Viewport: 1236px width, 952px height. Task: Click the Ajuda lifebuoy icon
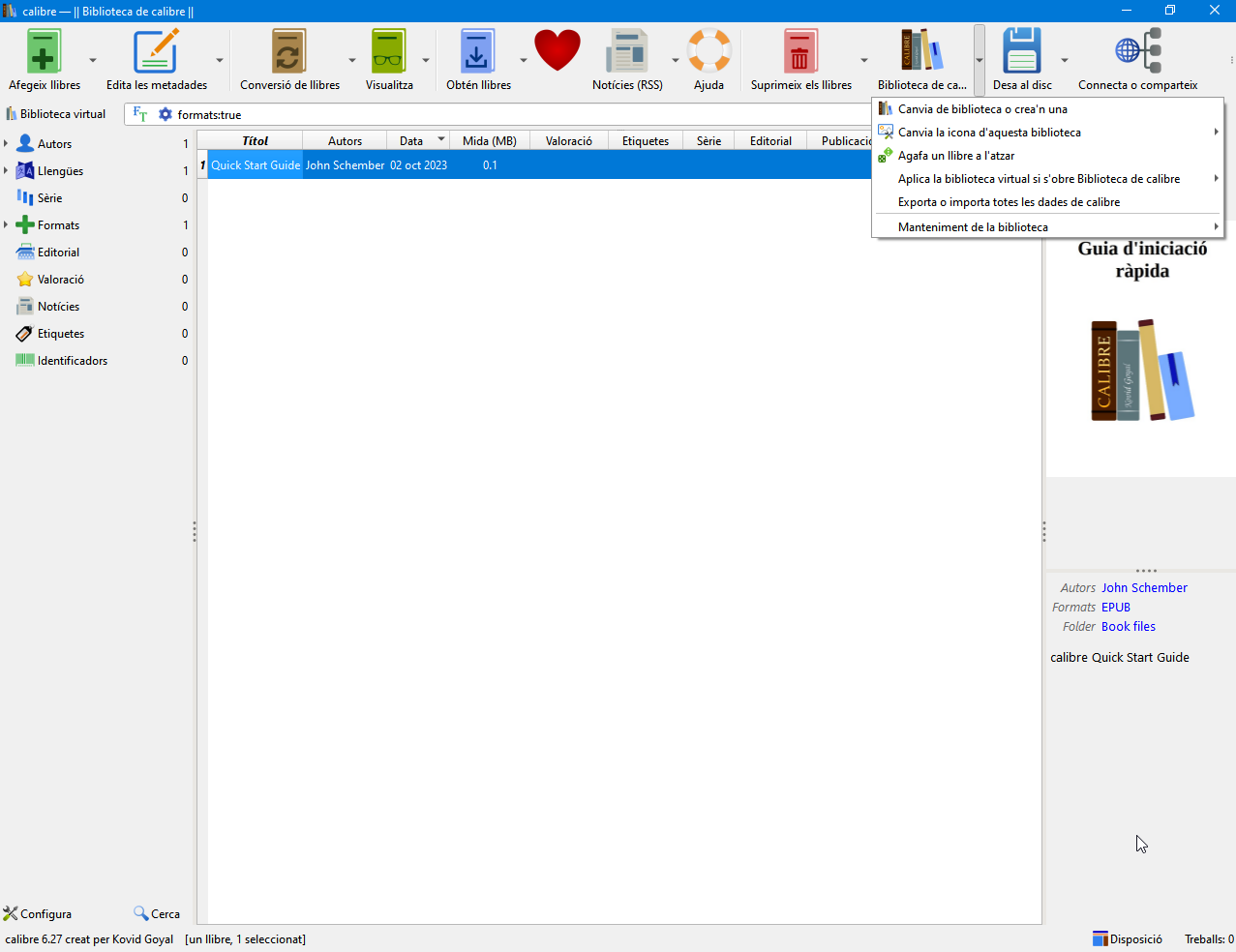(708, 52)
